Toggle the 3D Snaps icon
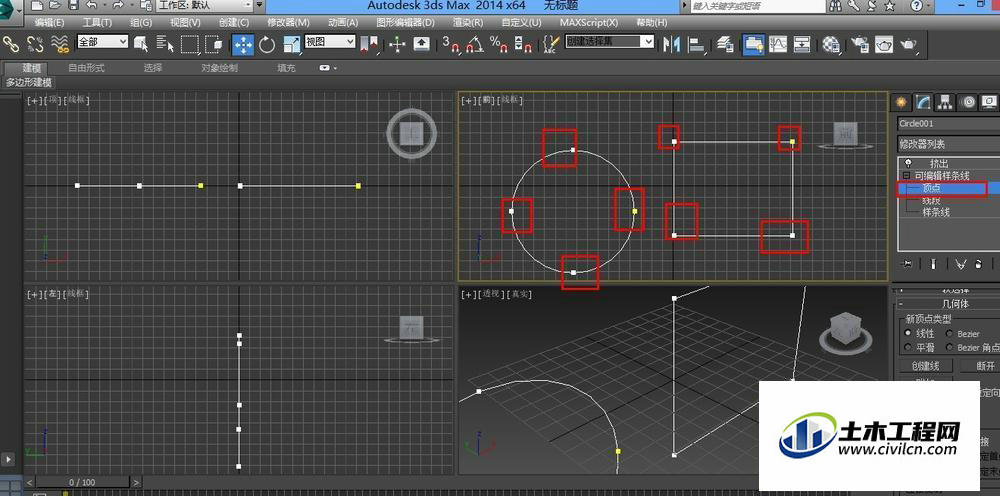Image resolution: width=1000 pixels, height=496 pixels. (x=451, y=44)
